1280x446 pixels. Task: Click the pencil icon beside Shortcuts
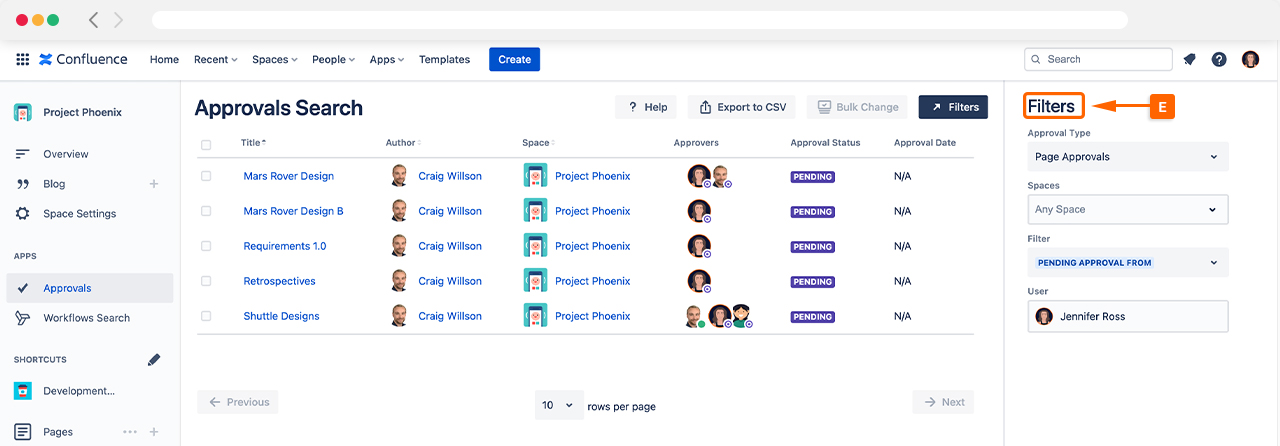tap(154, 359)
